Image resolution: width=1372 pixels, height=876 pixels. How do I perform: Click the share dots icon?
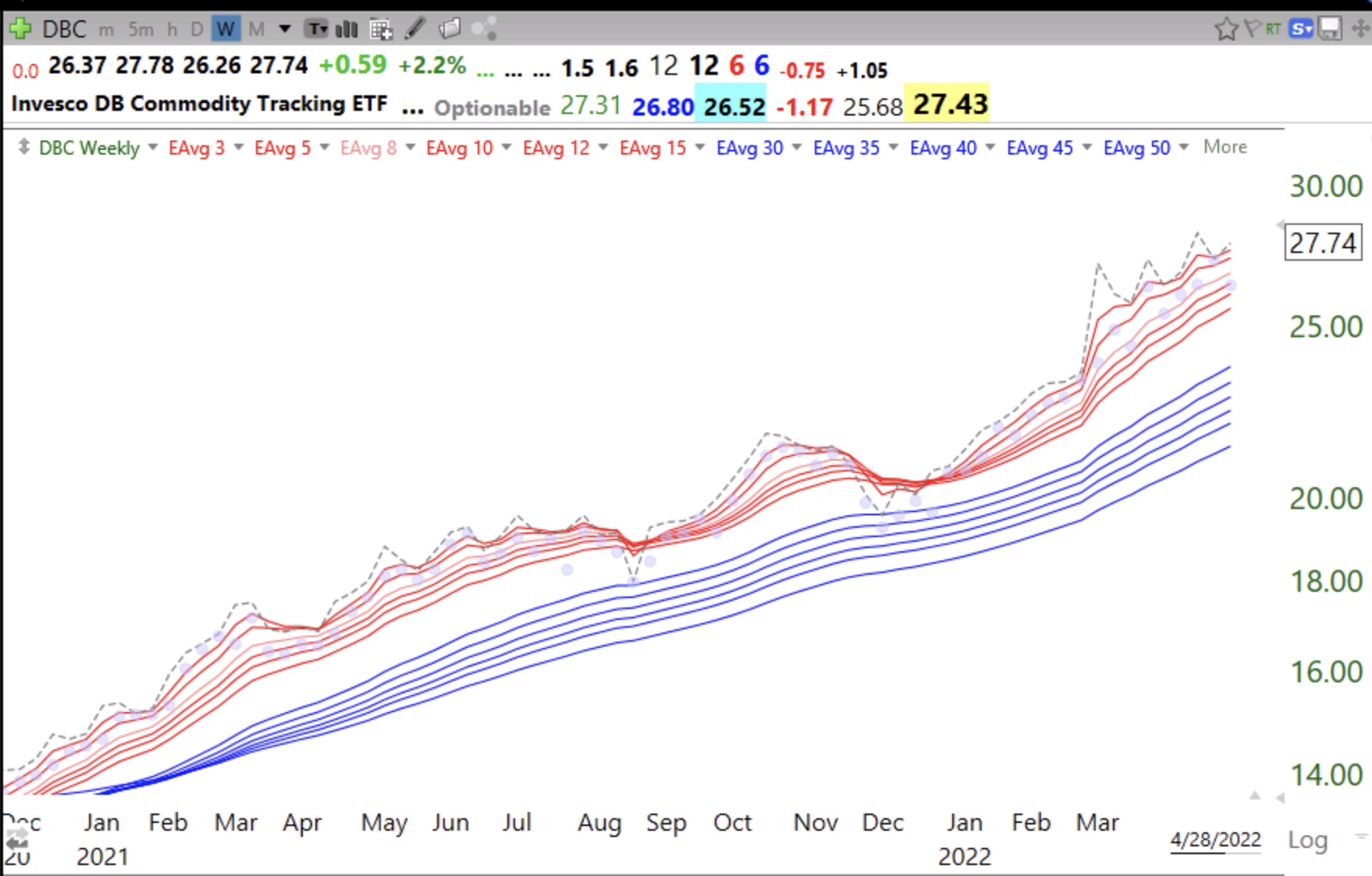(x=484, y=30)
